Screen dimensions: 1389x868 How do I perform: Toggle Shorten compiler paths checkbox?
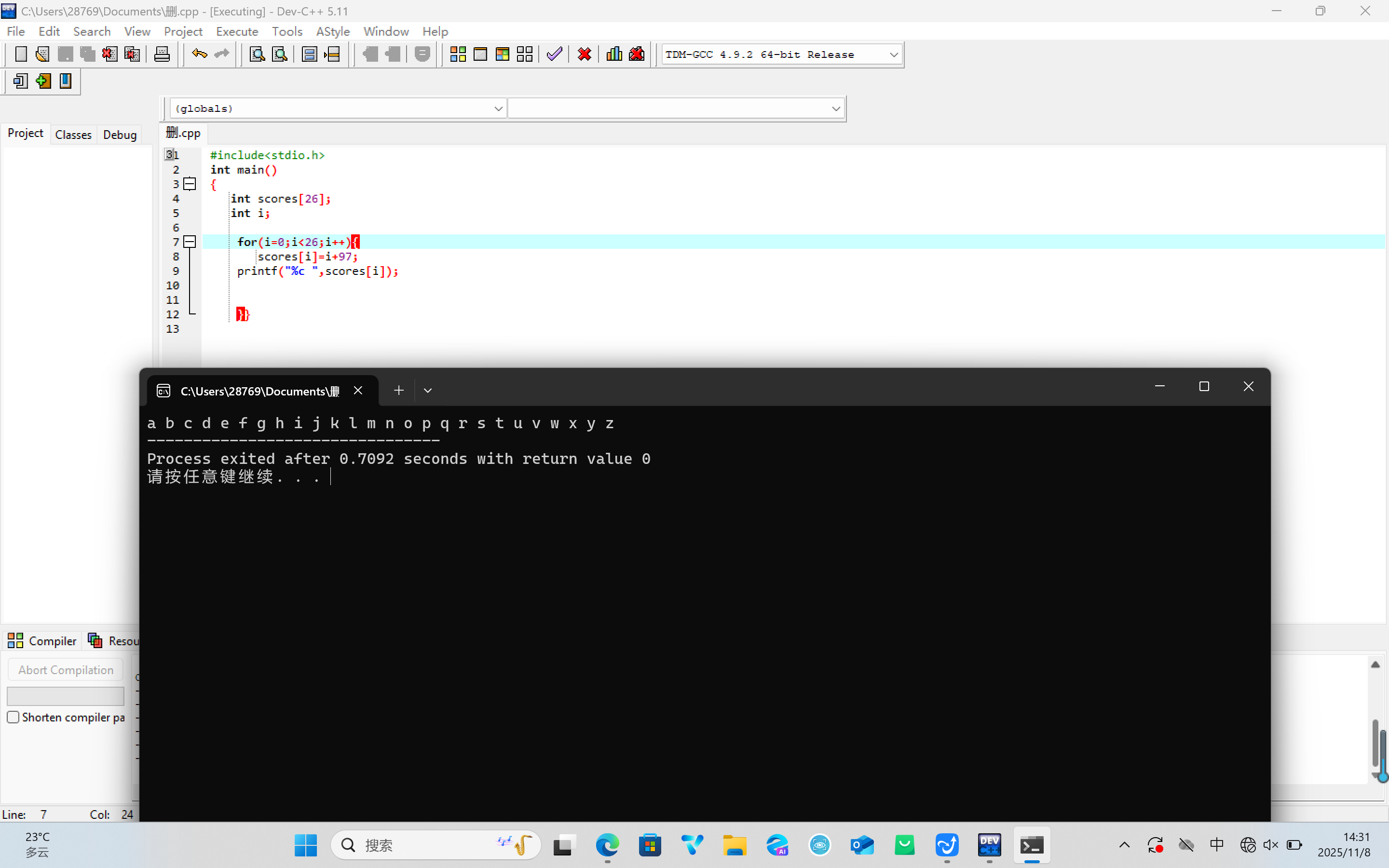point(13,717)
